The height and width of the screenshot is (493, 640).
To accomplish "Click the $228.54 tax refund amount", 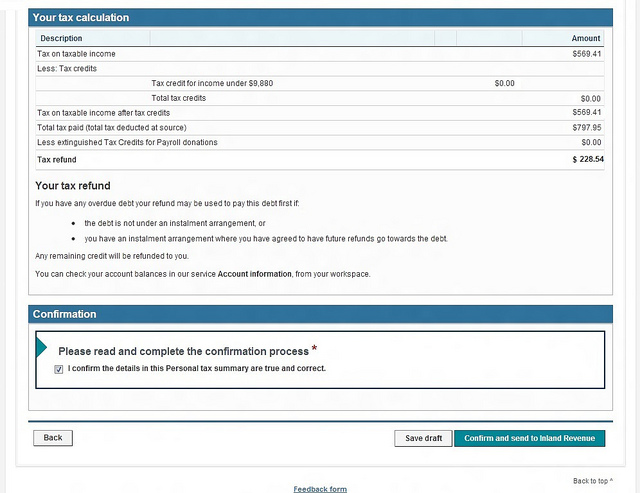I will click(x=587, y=159).
